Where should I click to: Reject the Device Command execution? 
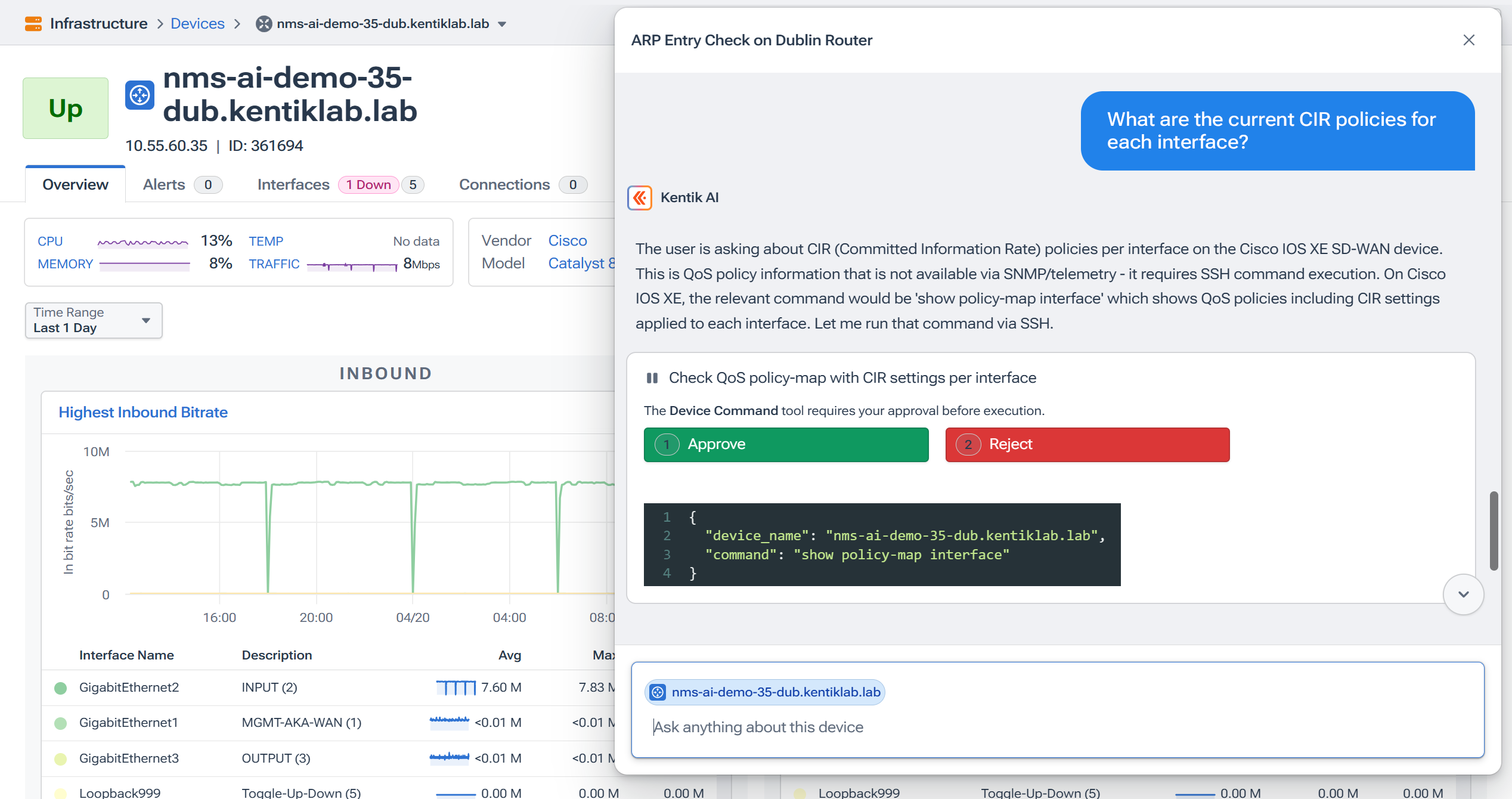(x=1086, y=444)
